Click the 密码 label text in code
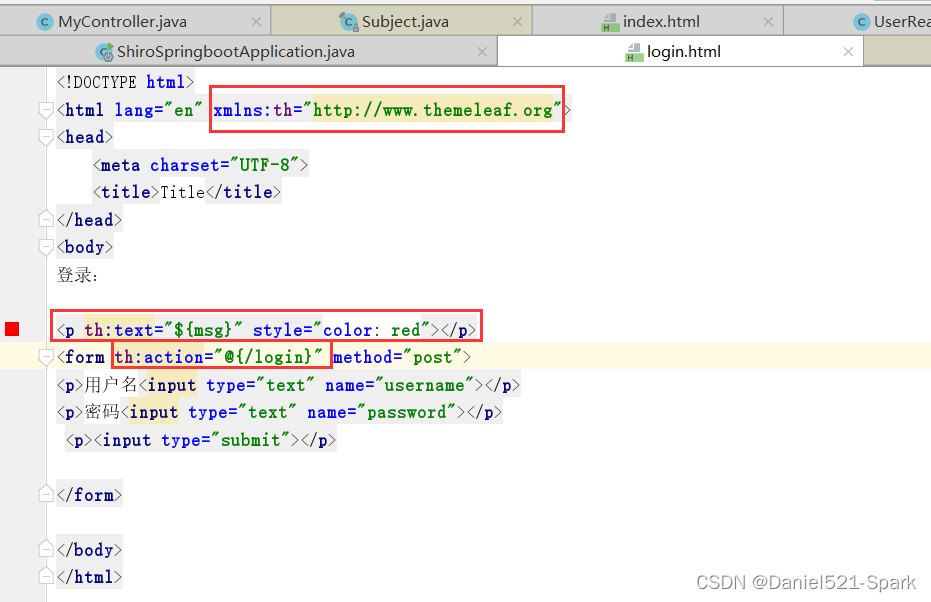Screen dimensions: 931x602 102,412
